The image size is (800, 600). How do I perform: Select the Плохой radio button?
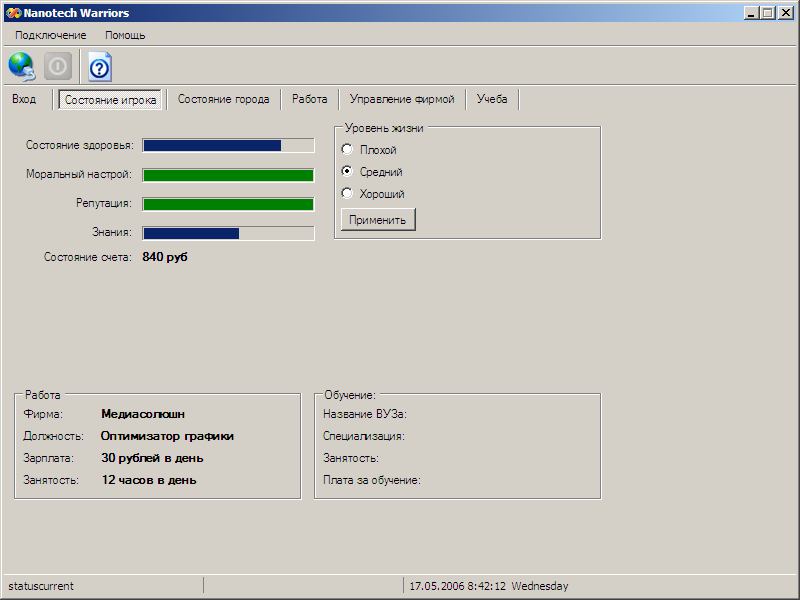click(x=347, y=149)
